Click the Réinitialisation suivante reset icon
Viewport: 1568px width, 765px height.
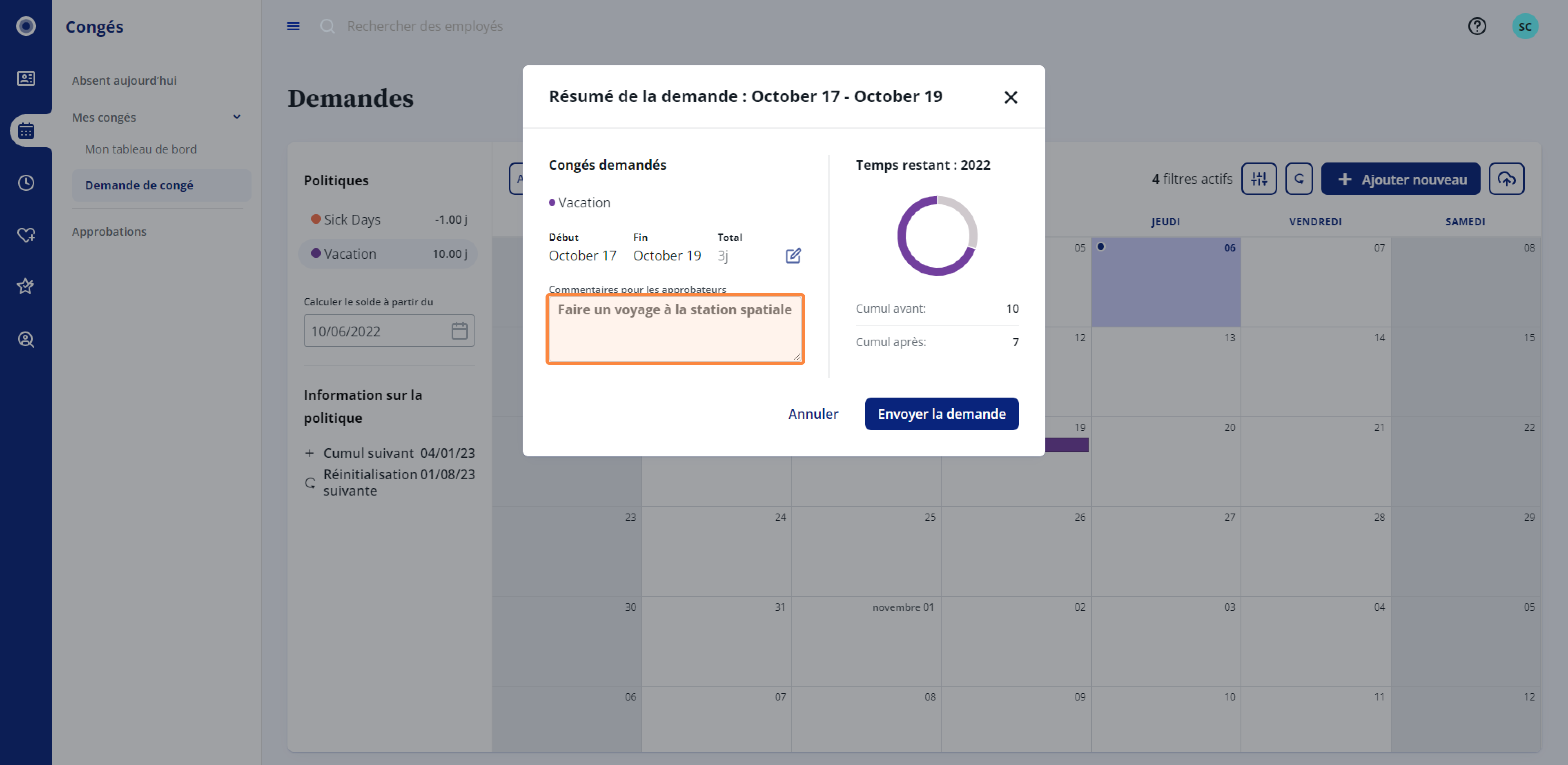(310, 483)
